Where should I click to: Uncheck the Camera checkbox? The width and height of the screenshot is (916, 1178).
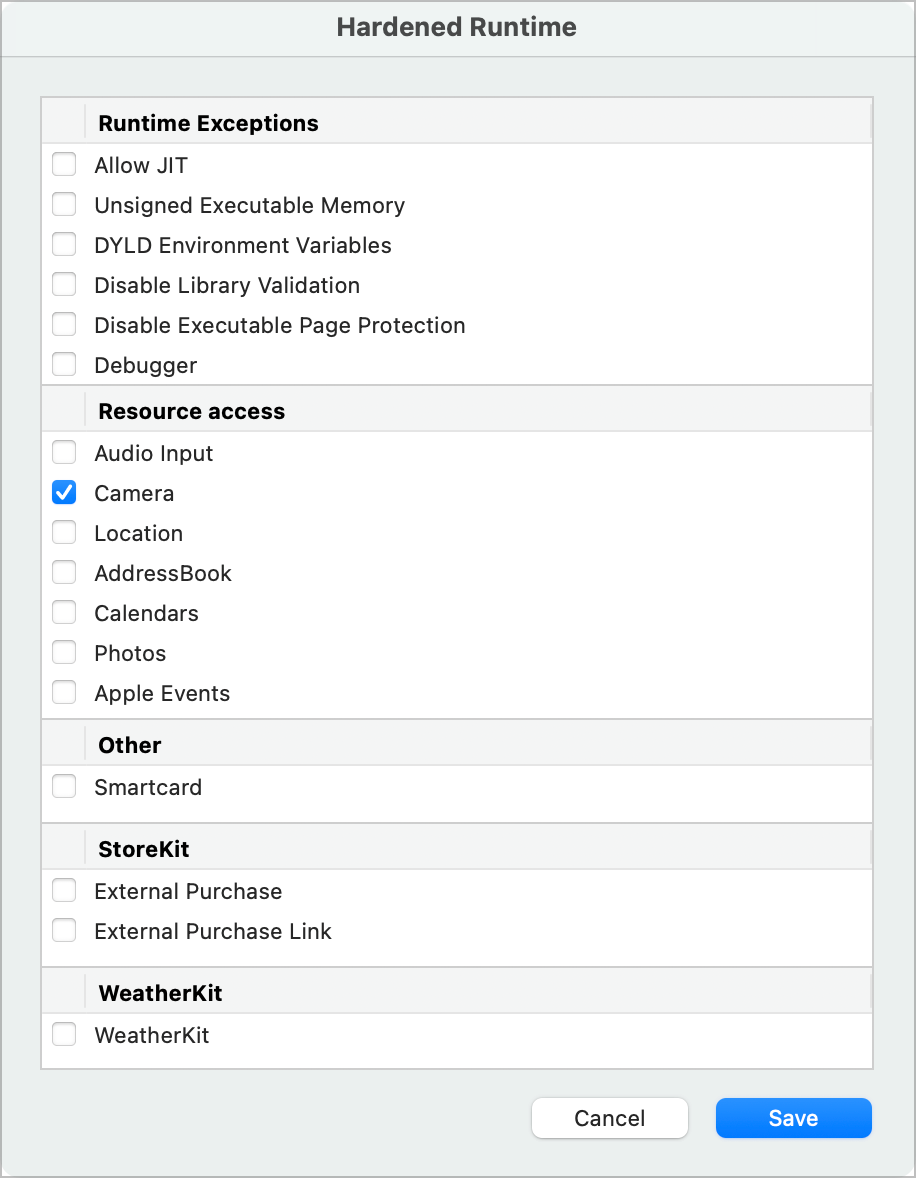point(64,493)
